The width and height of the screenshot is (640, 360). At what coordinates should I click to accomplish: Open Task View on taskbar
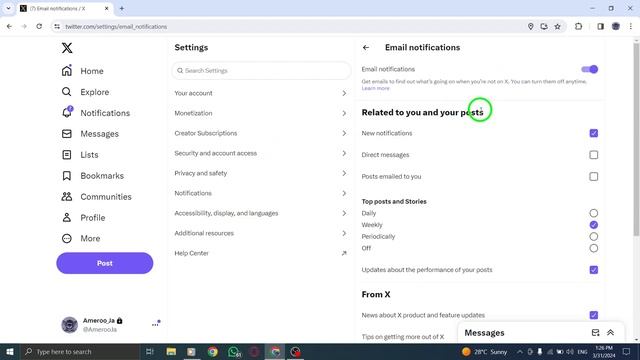pyautogui.click(x=150, y=351)
